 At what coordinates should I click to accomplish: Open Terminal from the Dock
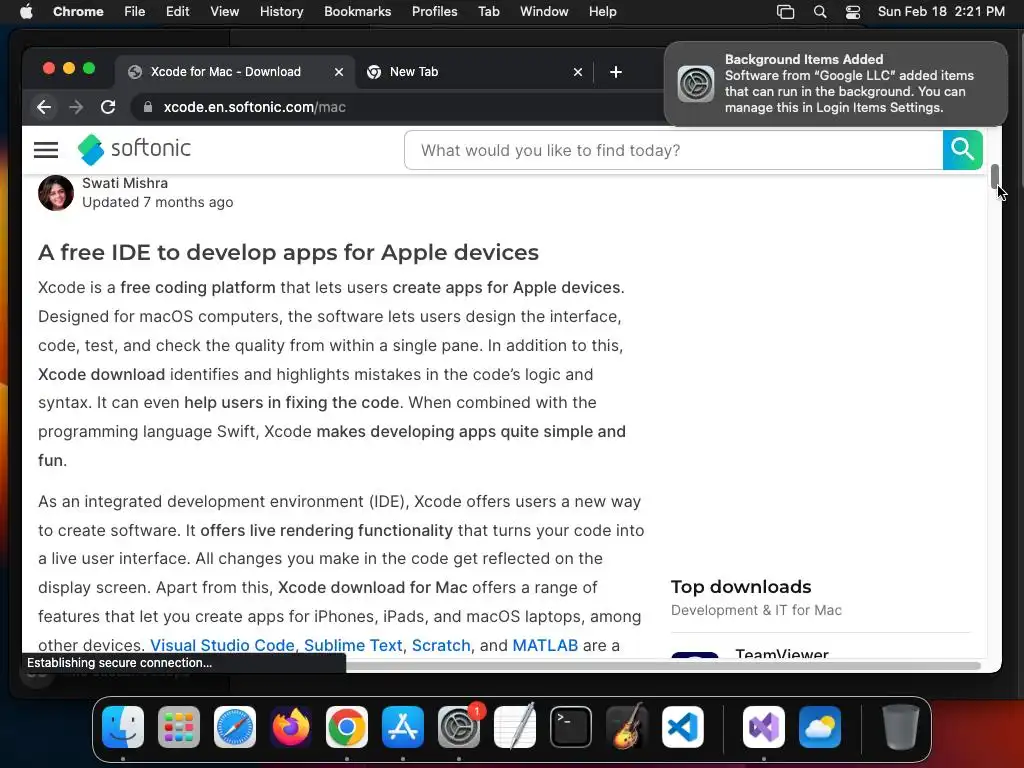point(571,727)
